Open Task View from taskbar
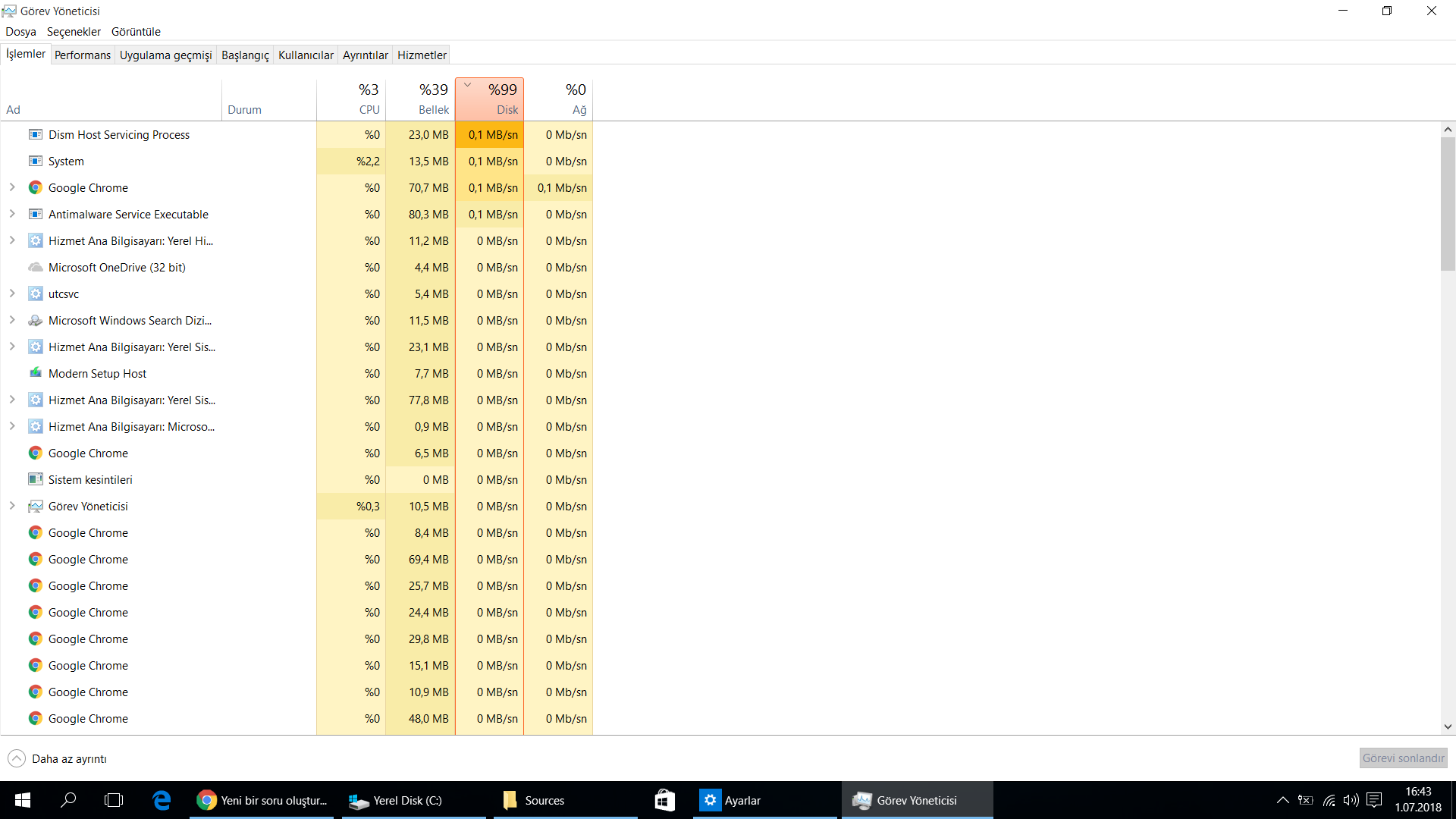 pyautogui.click(x=114, y=800)
